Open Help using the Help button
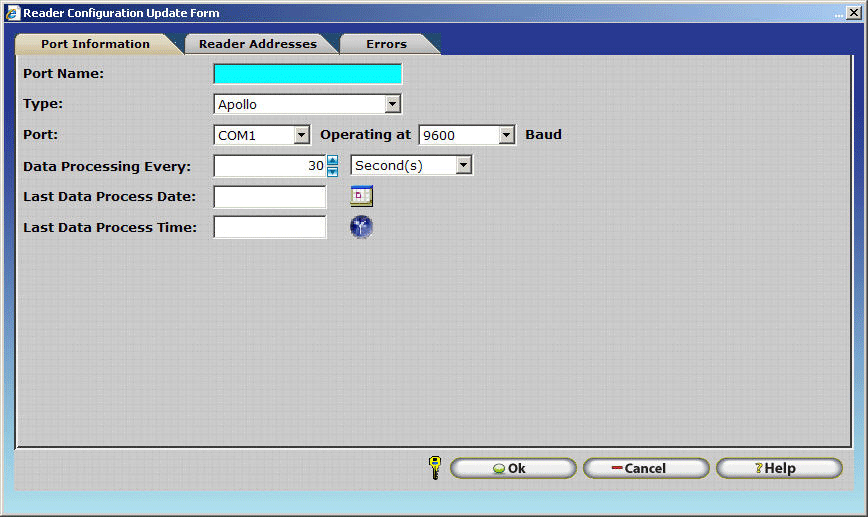Image resolution: width=868 pixels, height=517 pixels. [x=778, y=468]
